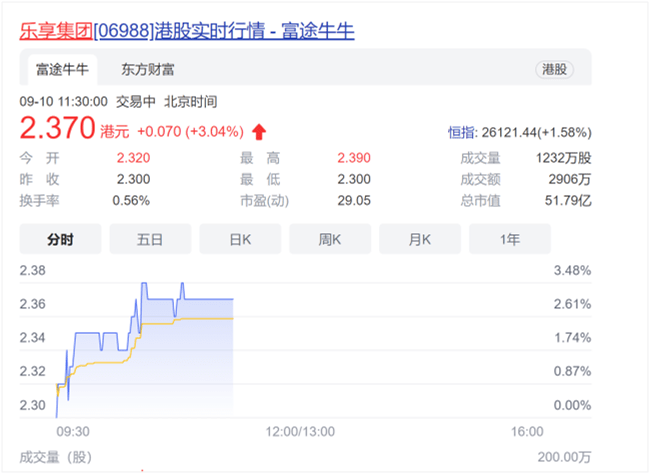
Task: Click the 12:00/13:00 time axis label
Action: 300,432
